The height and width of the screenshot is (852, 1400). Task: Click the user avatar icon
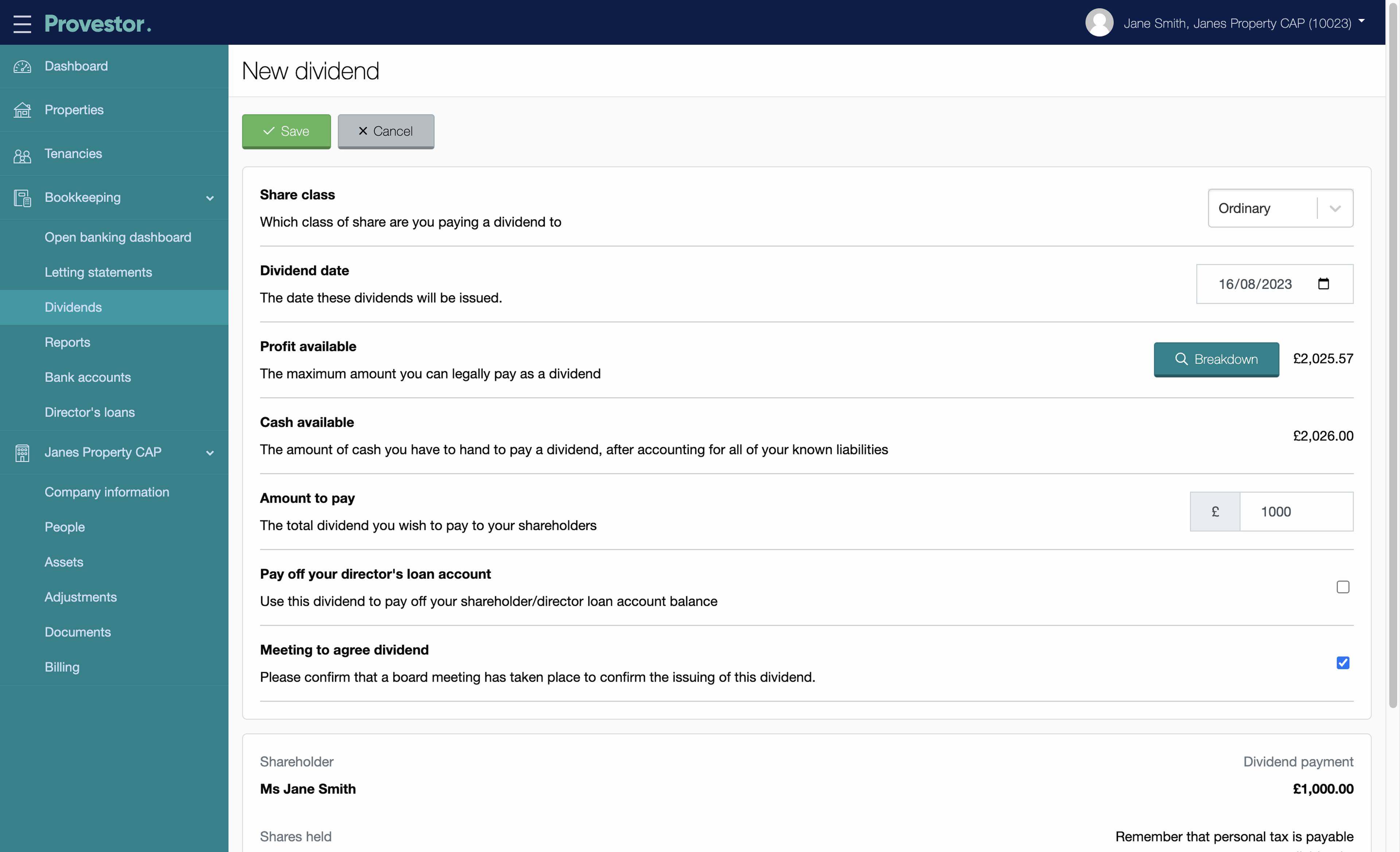(1099, 23)
